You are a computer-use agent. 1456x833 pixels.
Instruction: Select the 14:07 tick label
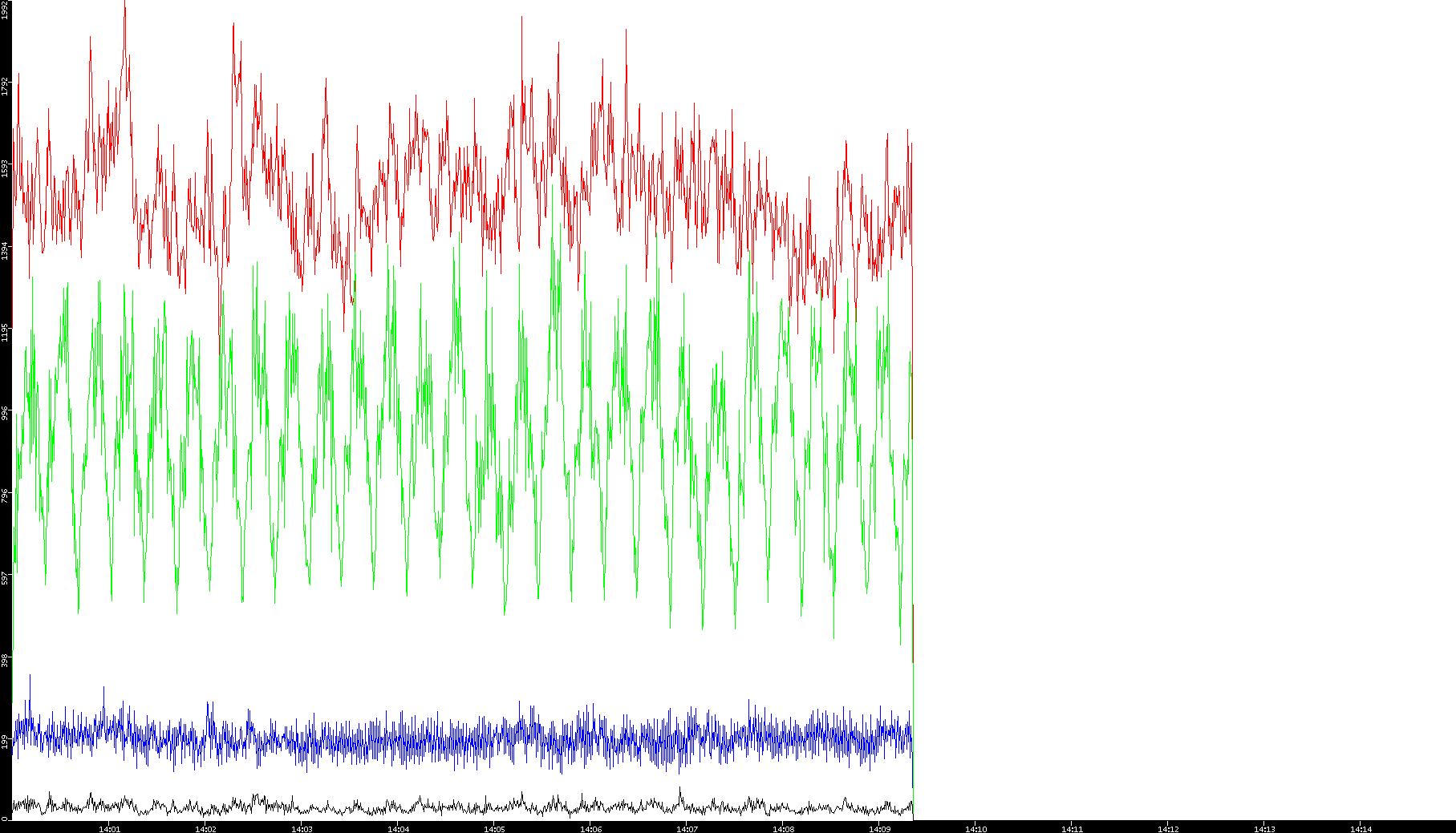[x=687, y=829]
